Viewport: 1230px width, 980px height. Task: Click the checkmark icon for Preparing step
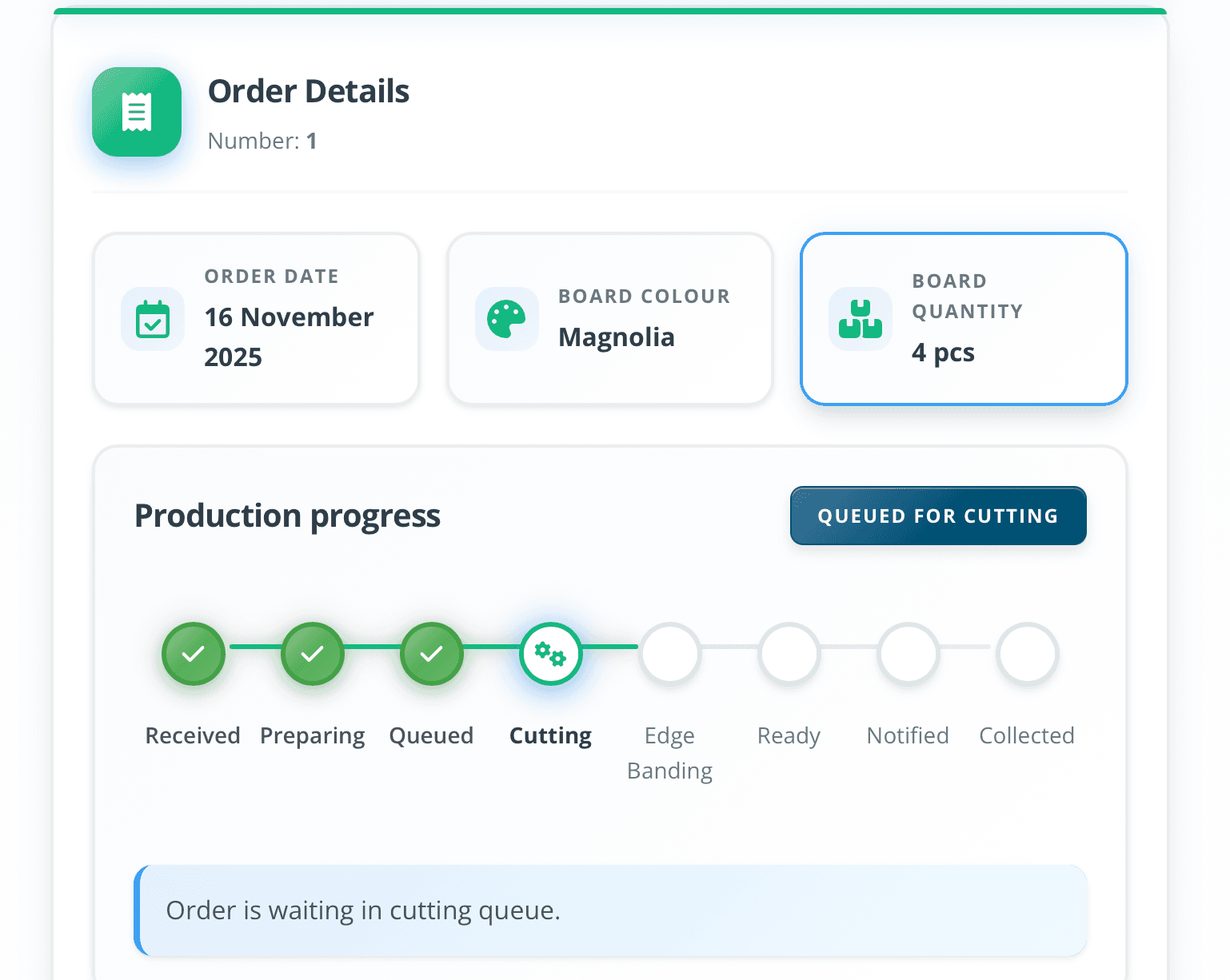tap(312, 654)
